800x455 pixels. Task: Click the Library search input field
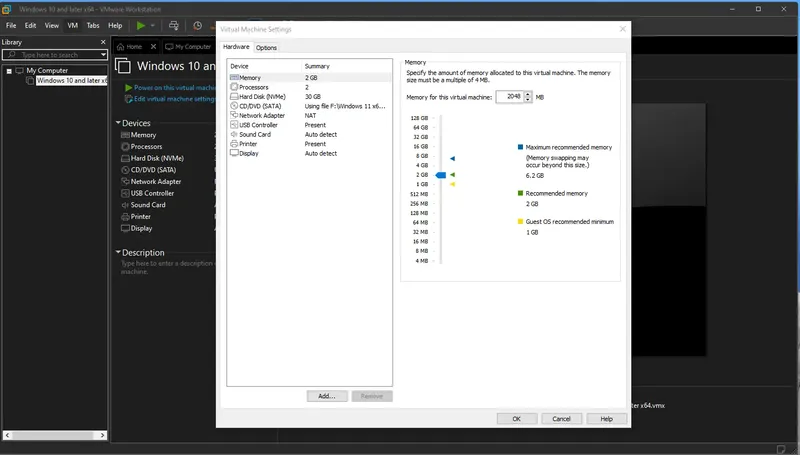pos(55,55)
